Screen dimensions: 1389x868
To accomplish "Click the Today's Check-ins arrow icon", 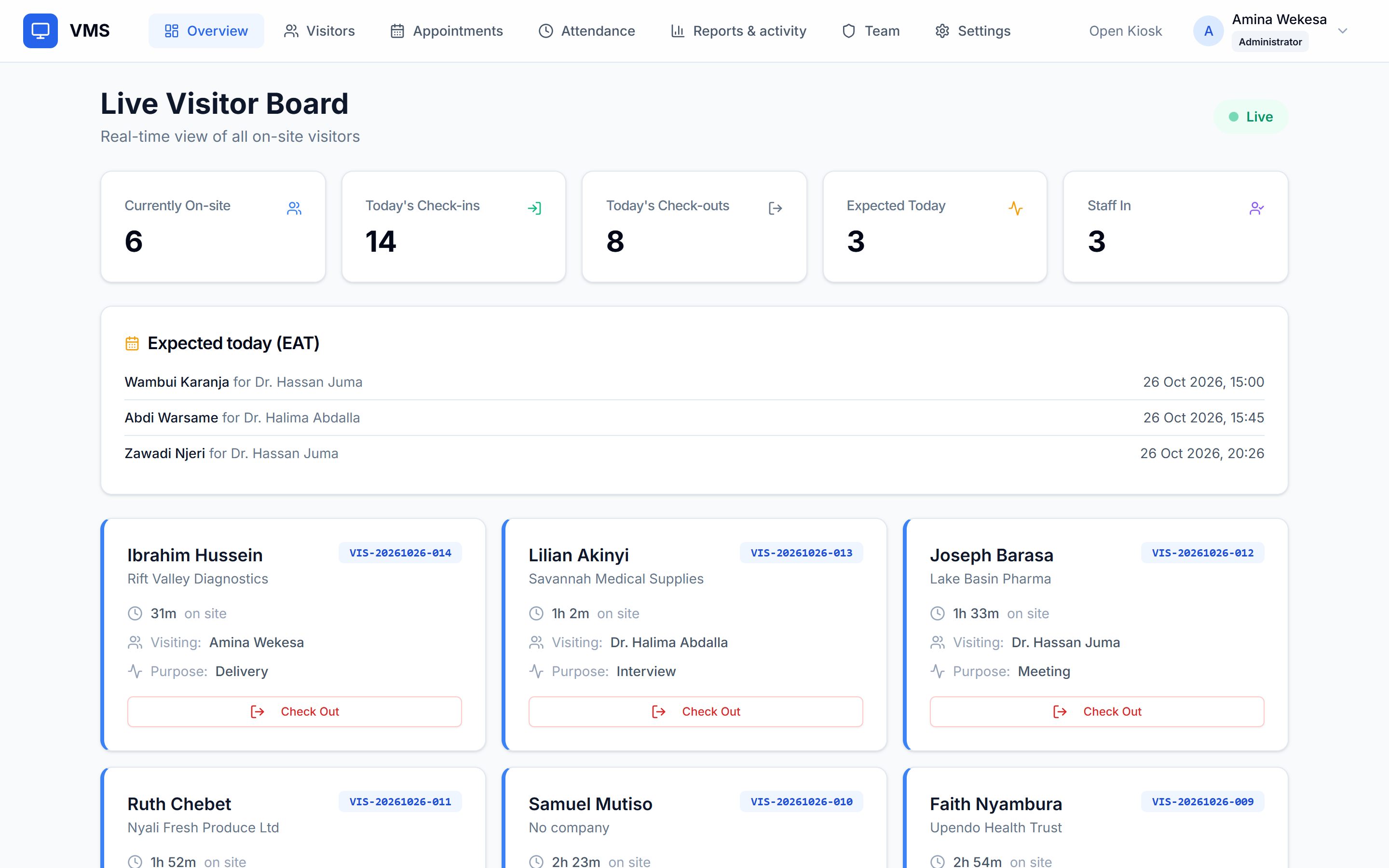I will (534, 208).
